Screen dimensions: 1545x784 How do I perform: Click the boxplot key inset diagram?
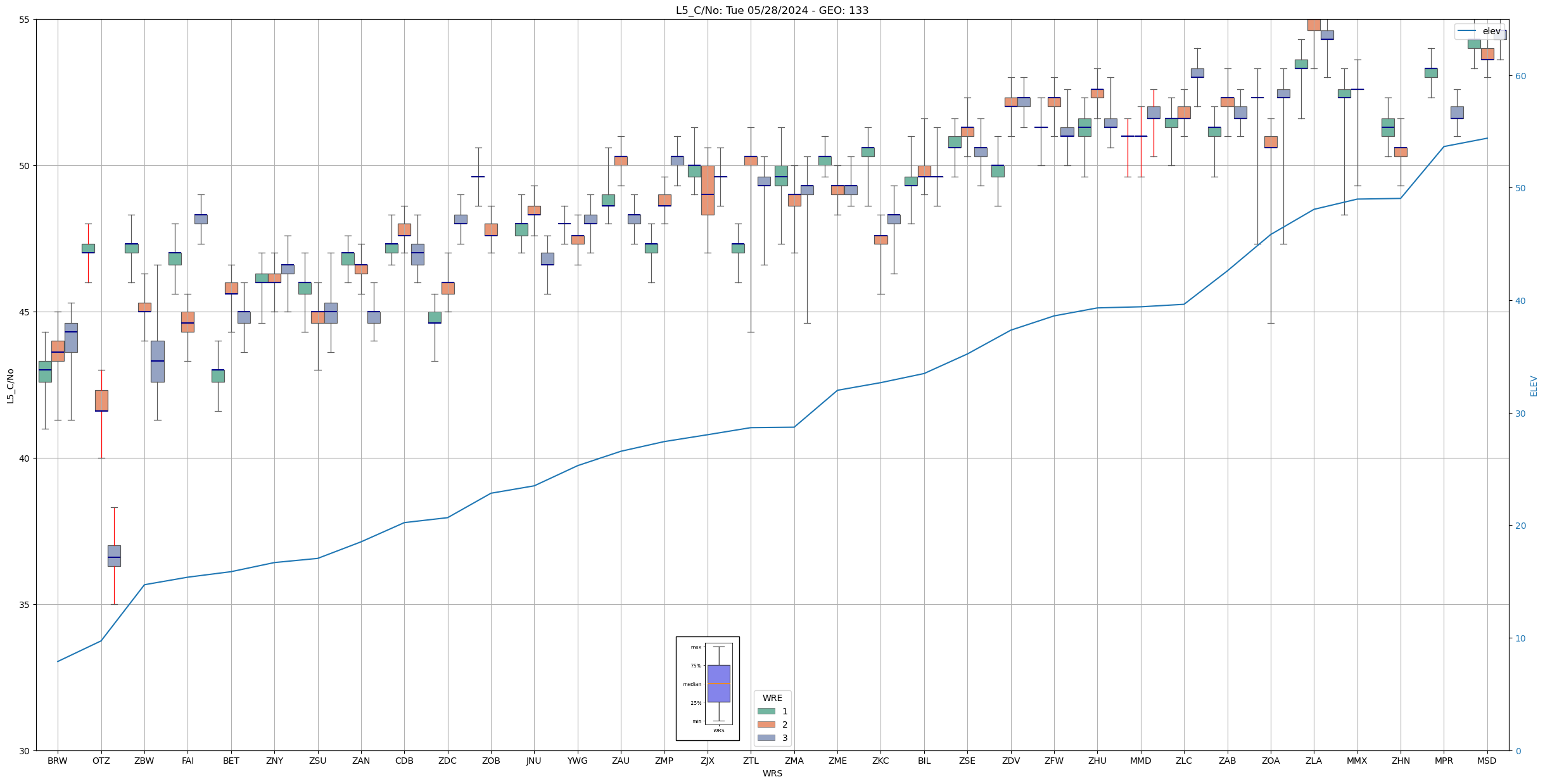[708, 688]
